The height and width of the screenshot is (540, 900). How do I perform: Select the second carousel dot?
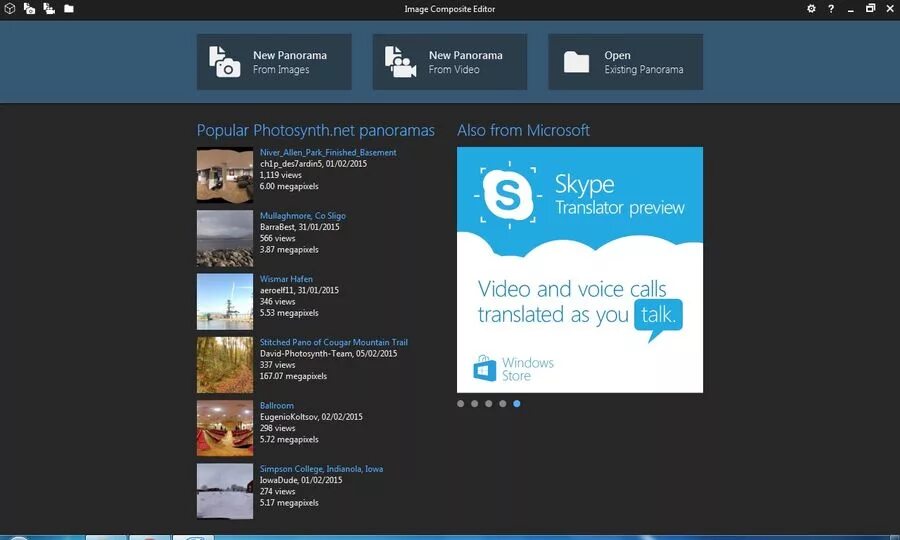pyautogui.click(x=475, y=403)
